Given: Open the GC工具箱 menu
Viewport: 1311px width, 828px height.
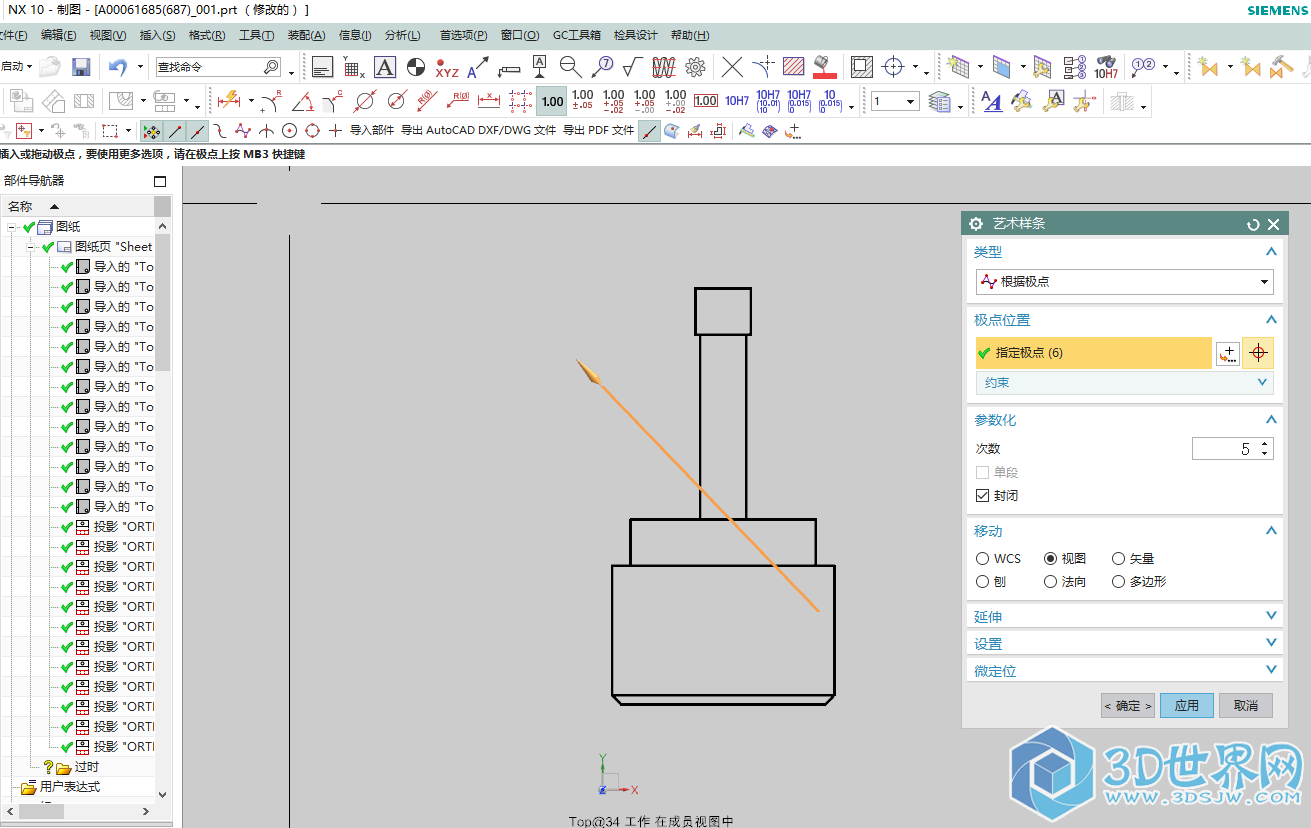Looking at the screenshot, I should (x=577, y=35).
